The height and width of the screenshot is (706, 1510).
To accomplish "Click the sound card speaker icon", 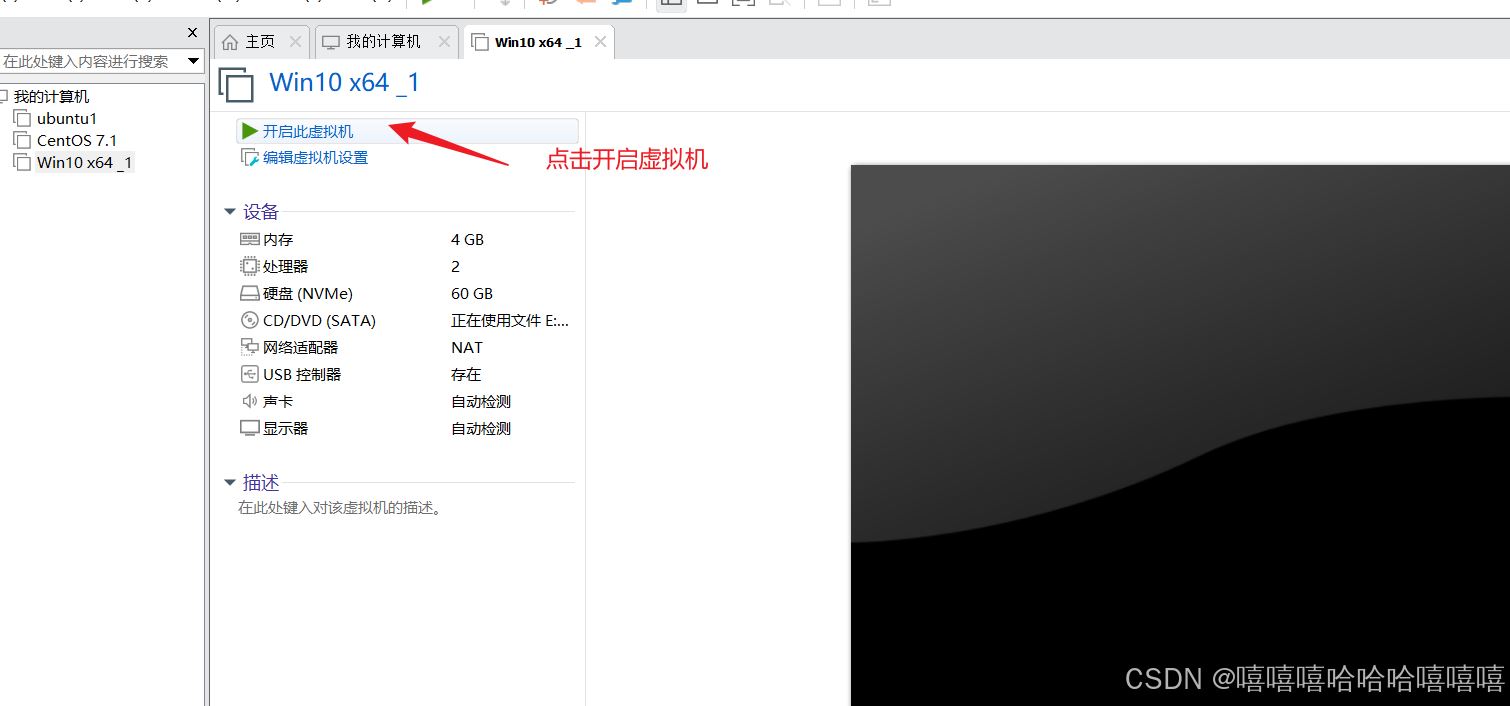I will point(250,402).
